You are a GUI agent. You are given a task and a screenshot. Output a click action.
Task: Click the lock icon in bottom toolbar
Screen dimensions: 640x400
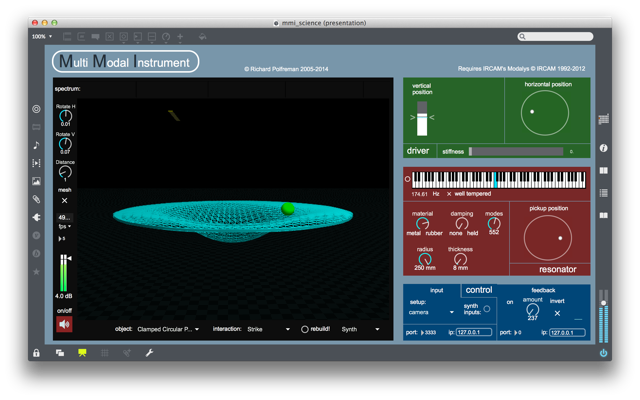tap(36, 353)
